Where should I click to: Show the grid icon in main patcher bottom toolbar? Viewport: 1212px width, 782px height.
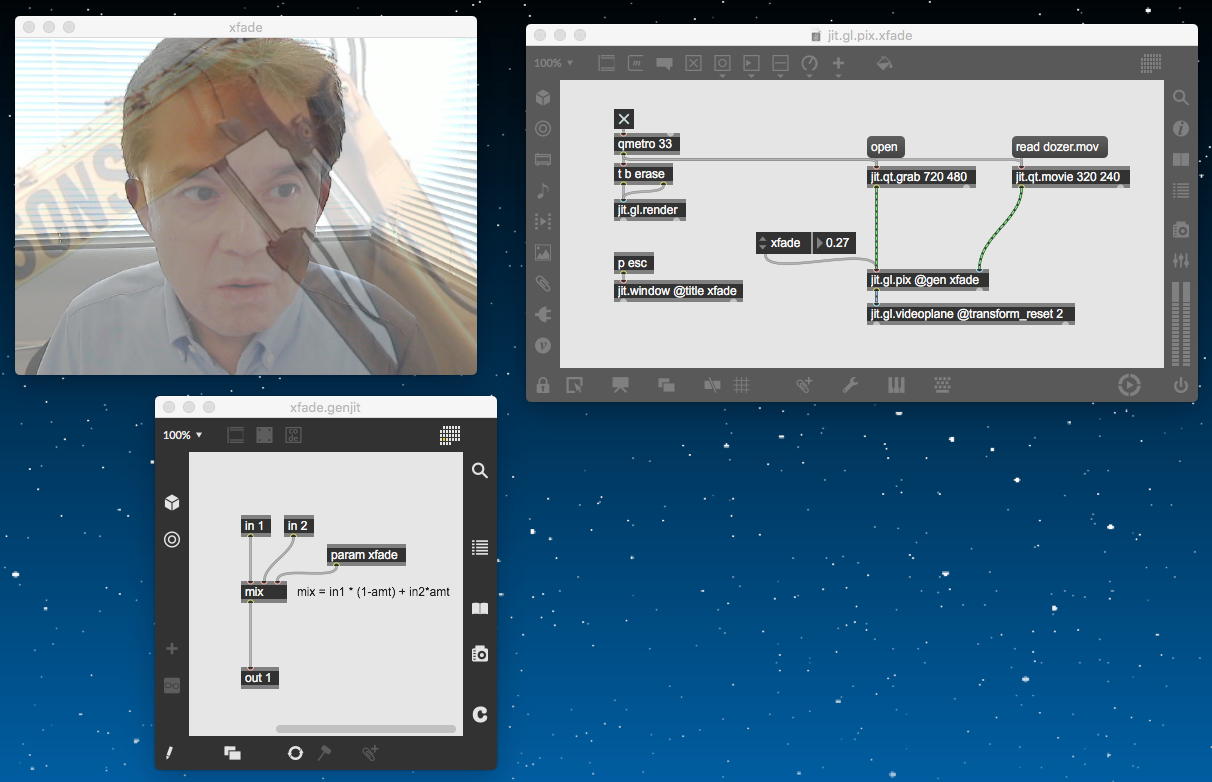pyautogui.click(x=742, y=385)
